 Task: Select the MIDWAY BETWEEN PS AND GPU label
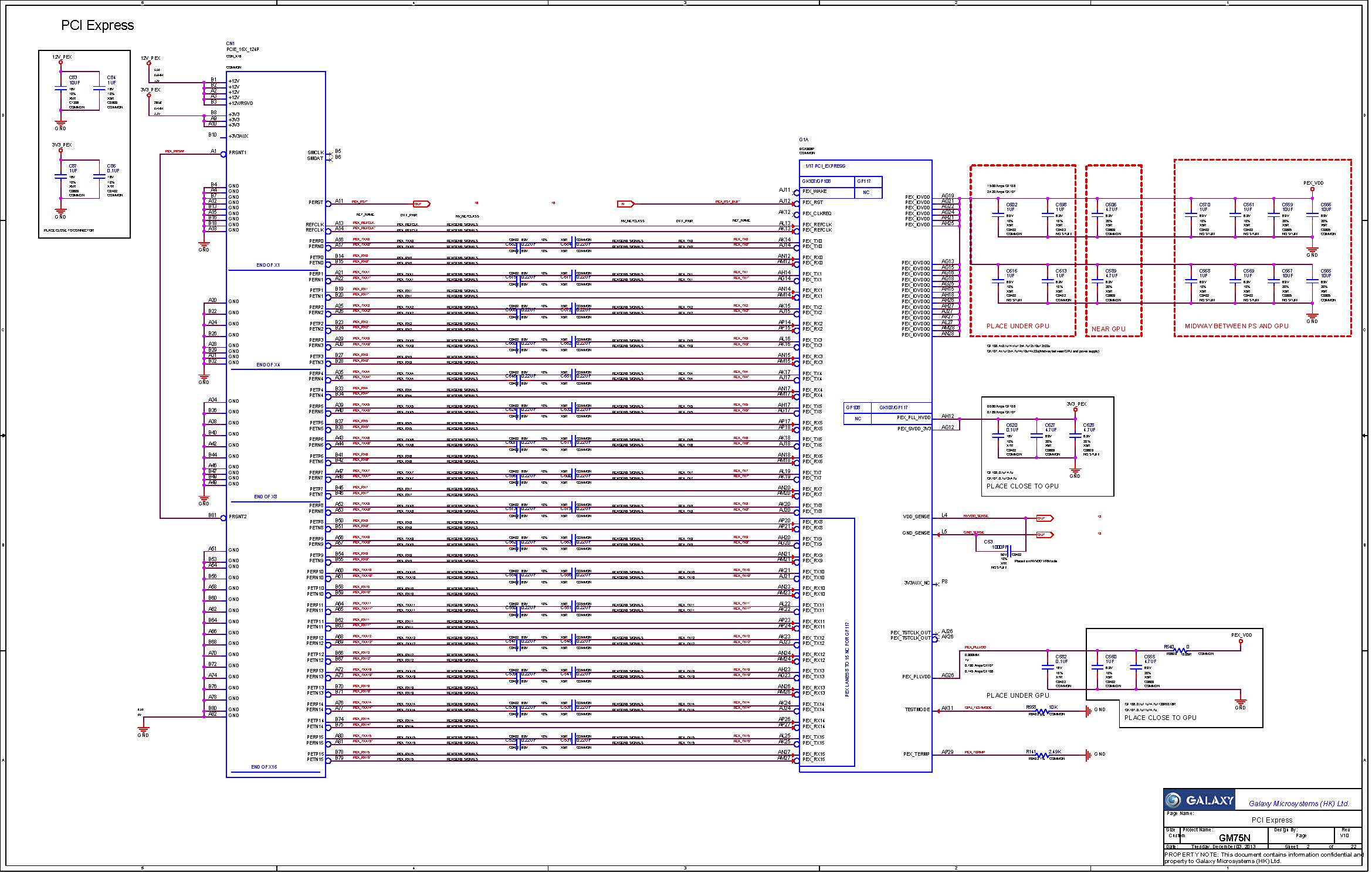click(1237, 327)
